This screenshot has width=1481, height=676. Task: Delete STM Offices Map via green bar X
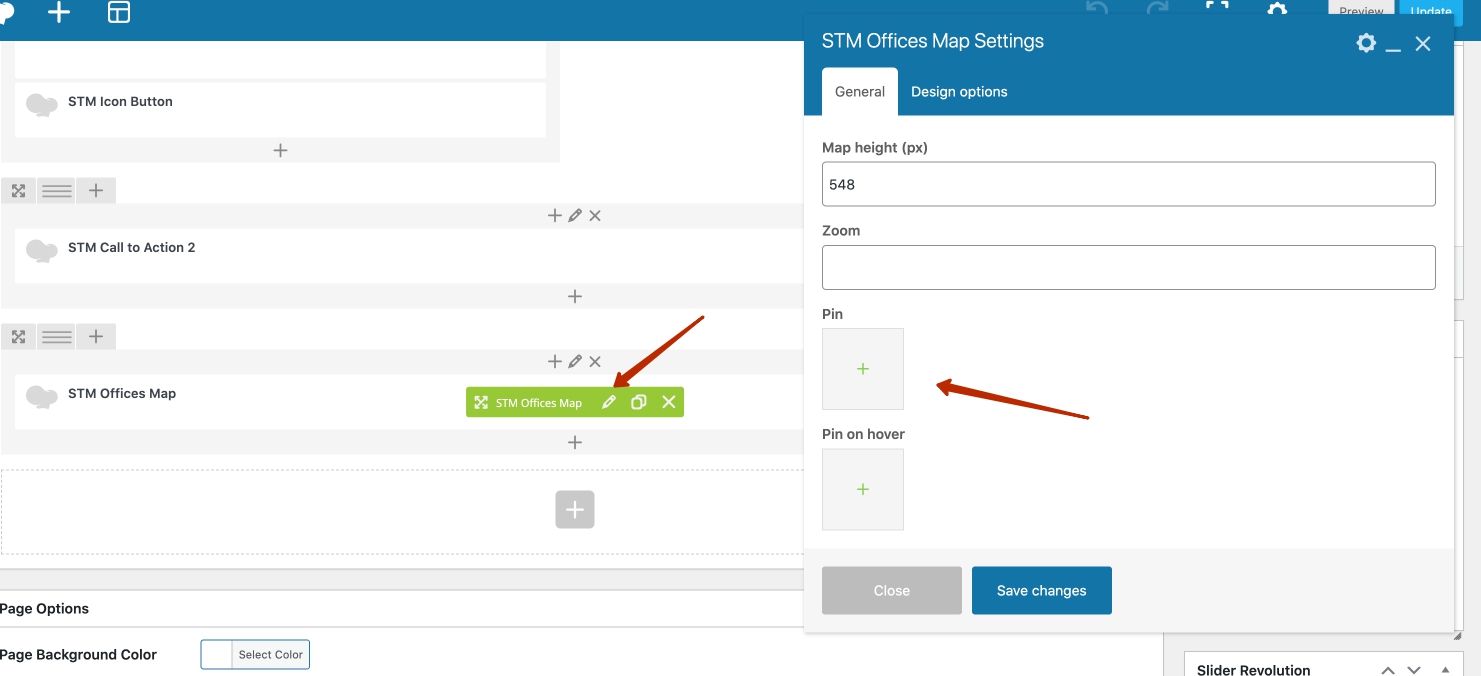tap(669, 402)
